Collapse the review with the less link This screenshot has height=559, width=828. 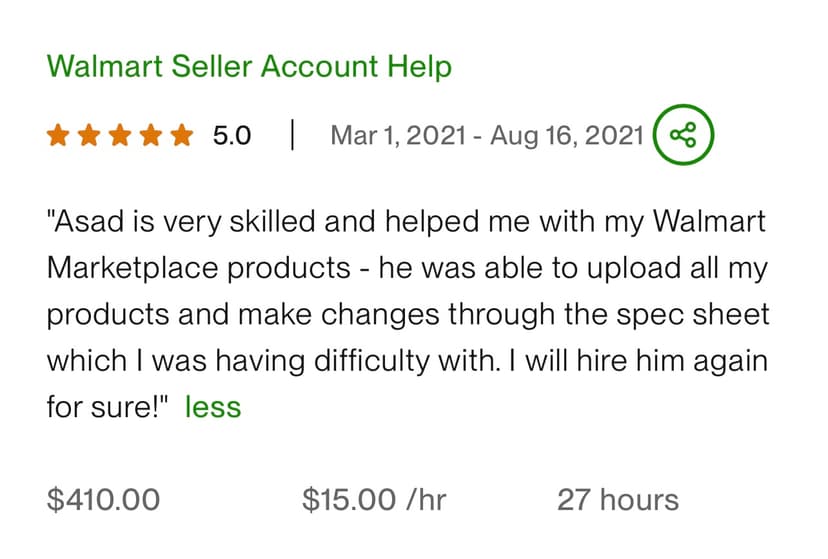click(x=213, y=407)
